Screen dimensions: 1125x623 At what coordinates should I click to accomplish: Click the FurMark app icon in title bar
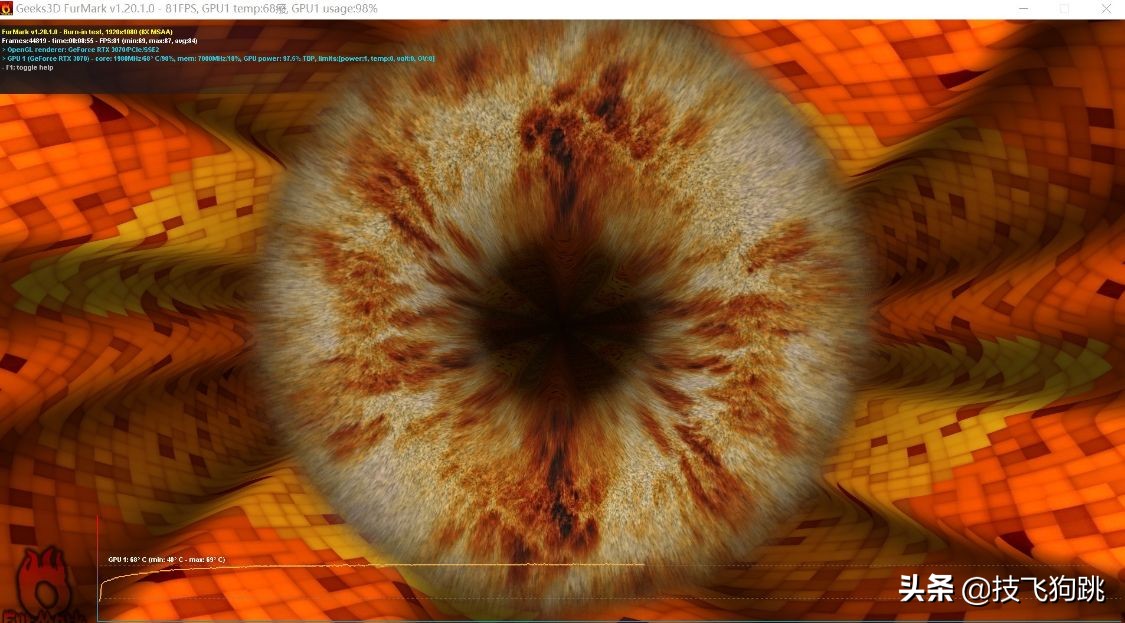[x=8, y=9]
